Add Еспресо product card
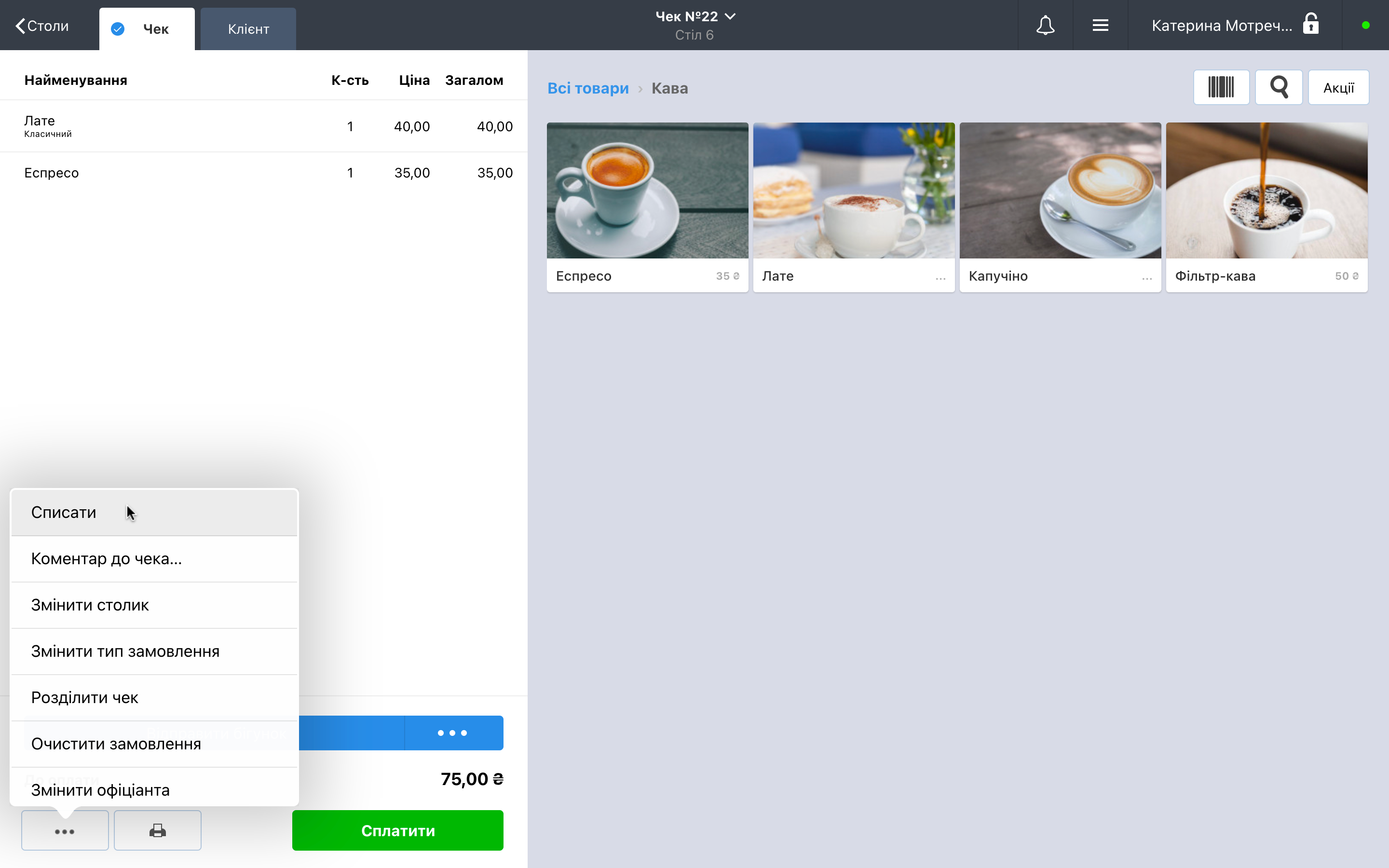Image resolution: width=1389 pixels, height=868 pixels. (x=647, y=207)
